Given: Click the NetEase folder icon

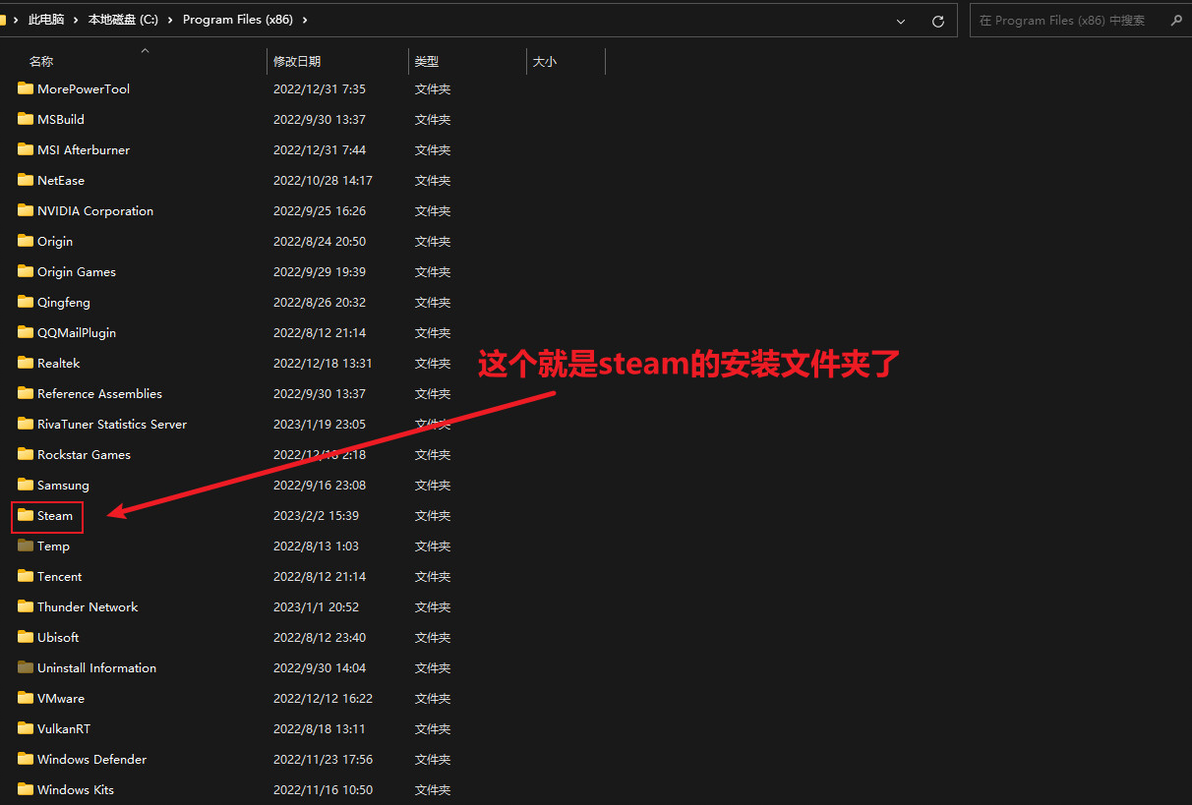Looking at the screenshot, I should coord(25,180).
